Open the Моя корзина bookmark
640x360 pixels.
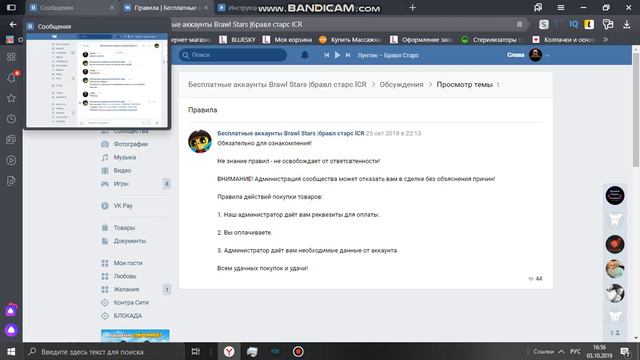287,40
